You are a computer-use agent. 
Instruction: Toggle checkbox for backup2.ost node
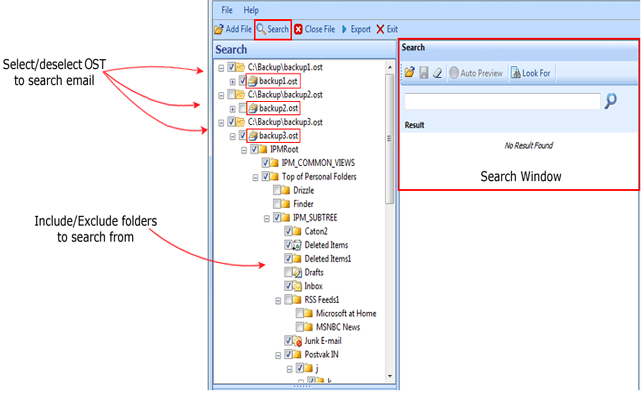(x=242, y=108)
